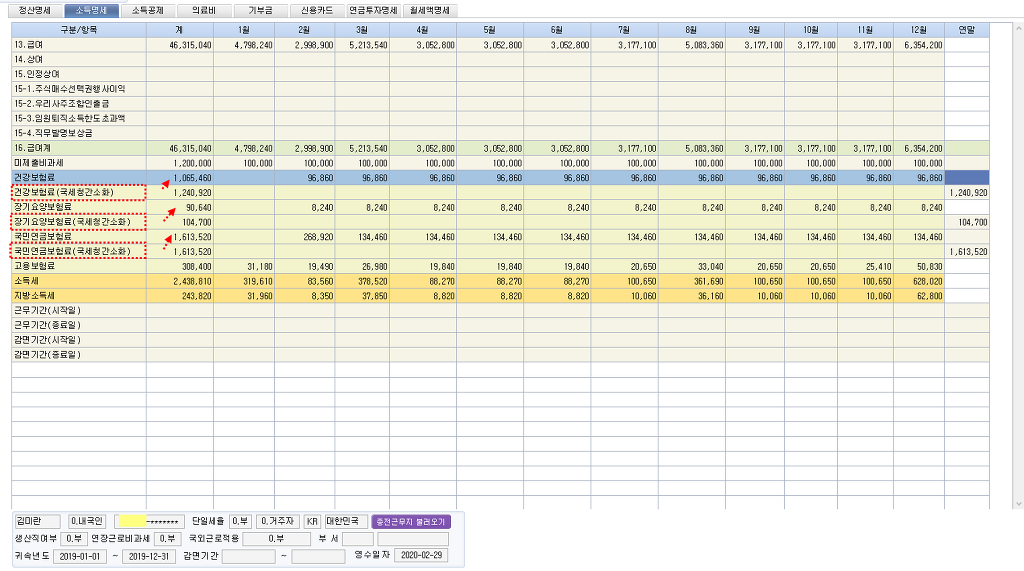Open the 0.거주자 residency dropdown

click(277, 521)
